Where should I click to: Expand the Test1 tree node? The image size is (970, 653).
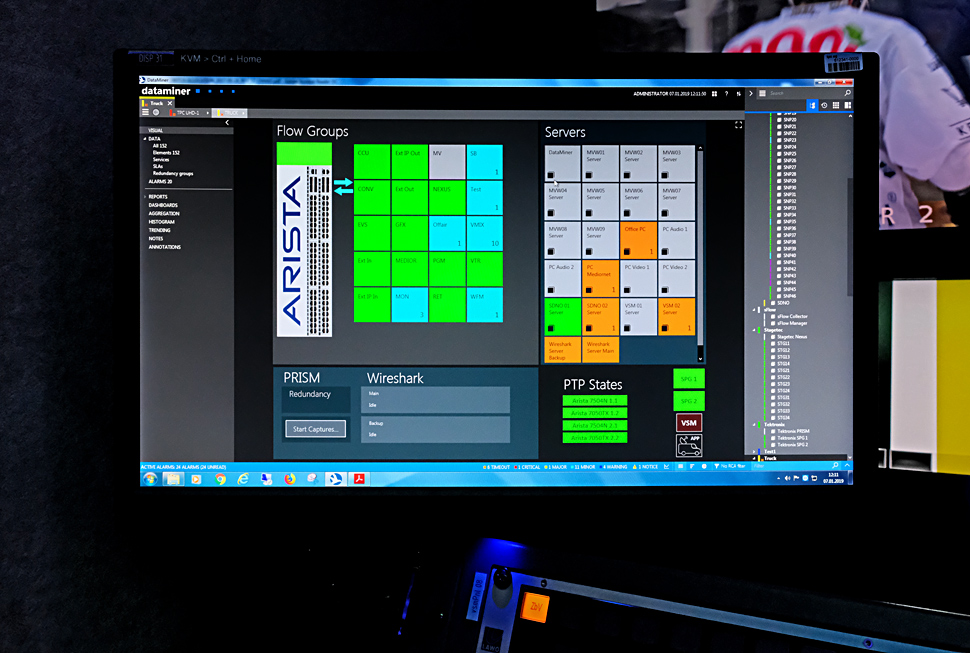[754, 452]
